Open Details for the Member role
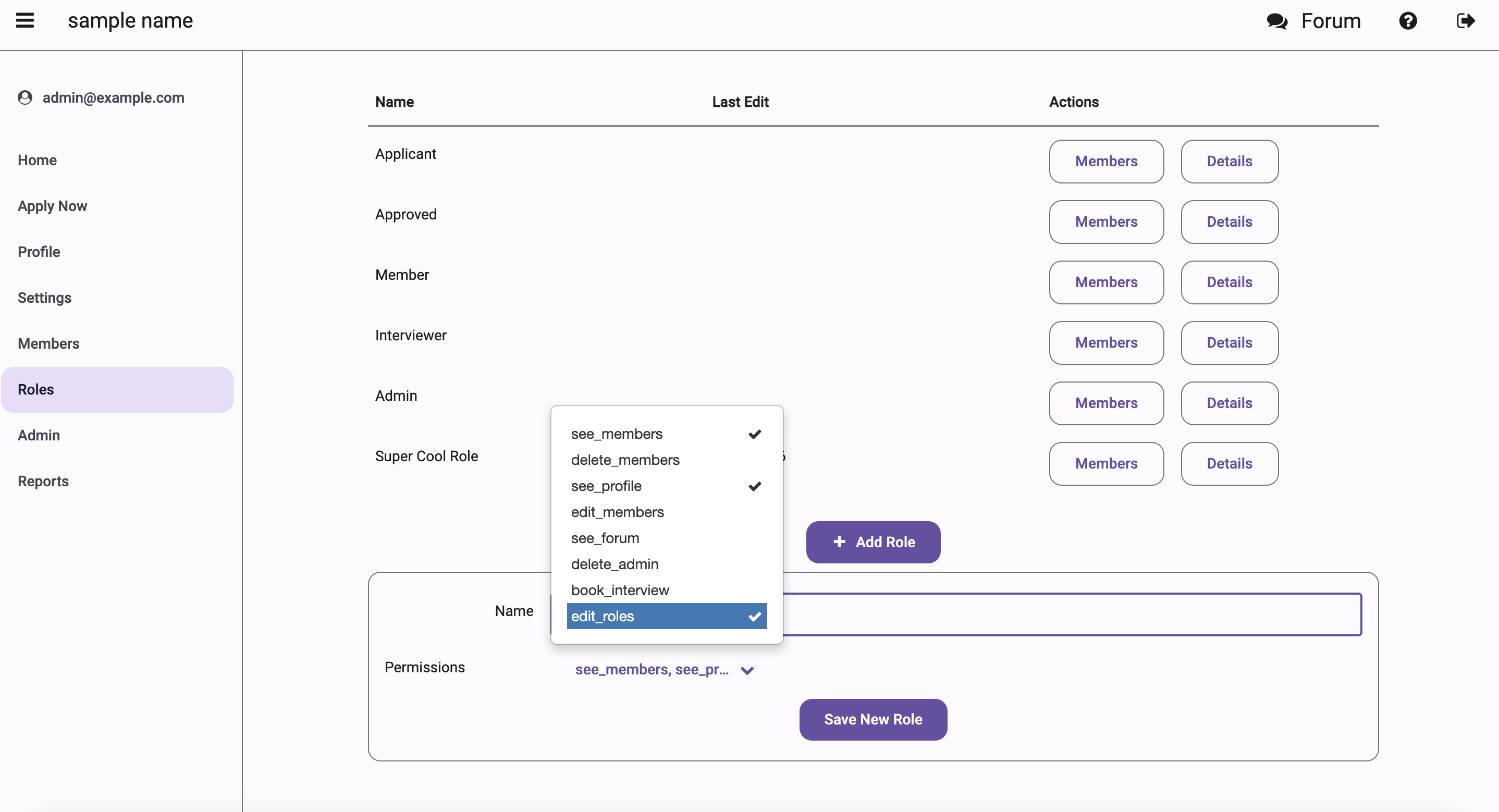Screen dimensions: 1499x812 tap(1230, 282)
